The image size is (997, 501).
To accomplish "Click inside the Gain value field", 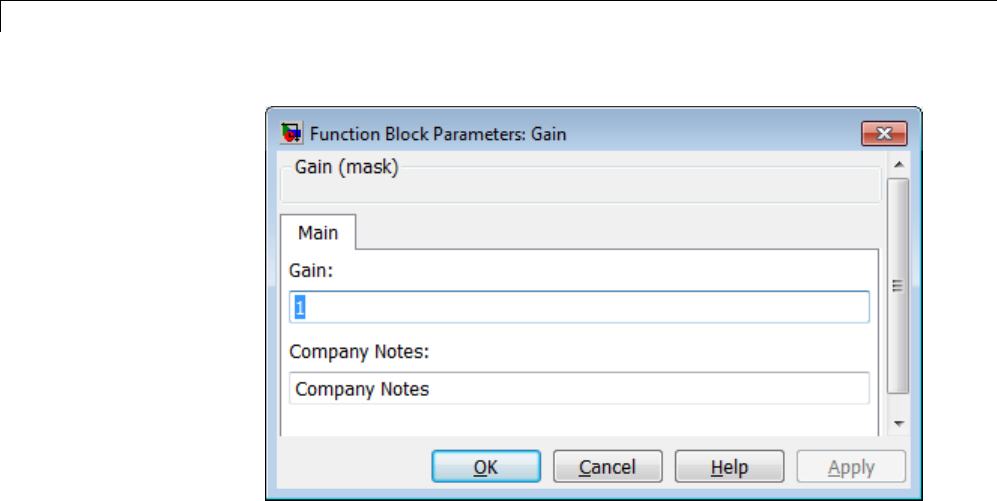I will (580, 307).
